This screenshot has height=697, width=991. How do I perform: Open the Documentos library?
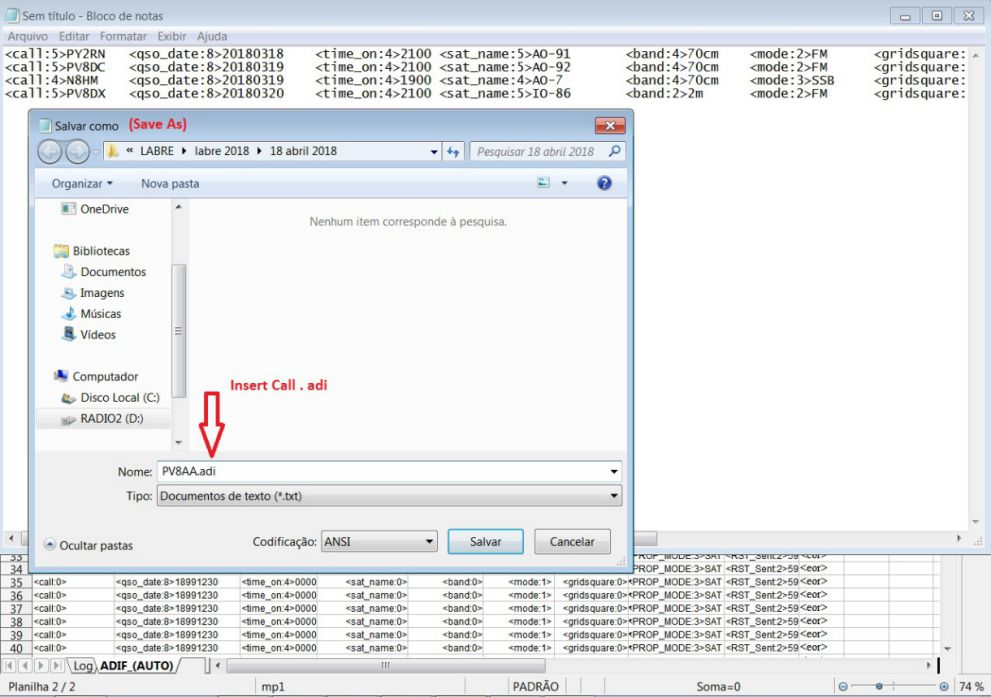tap(112, 272)
